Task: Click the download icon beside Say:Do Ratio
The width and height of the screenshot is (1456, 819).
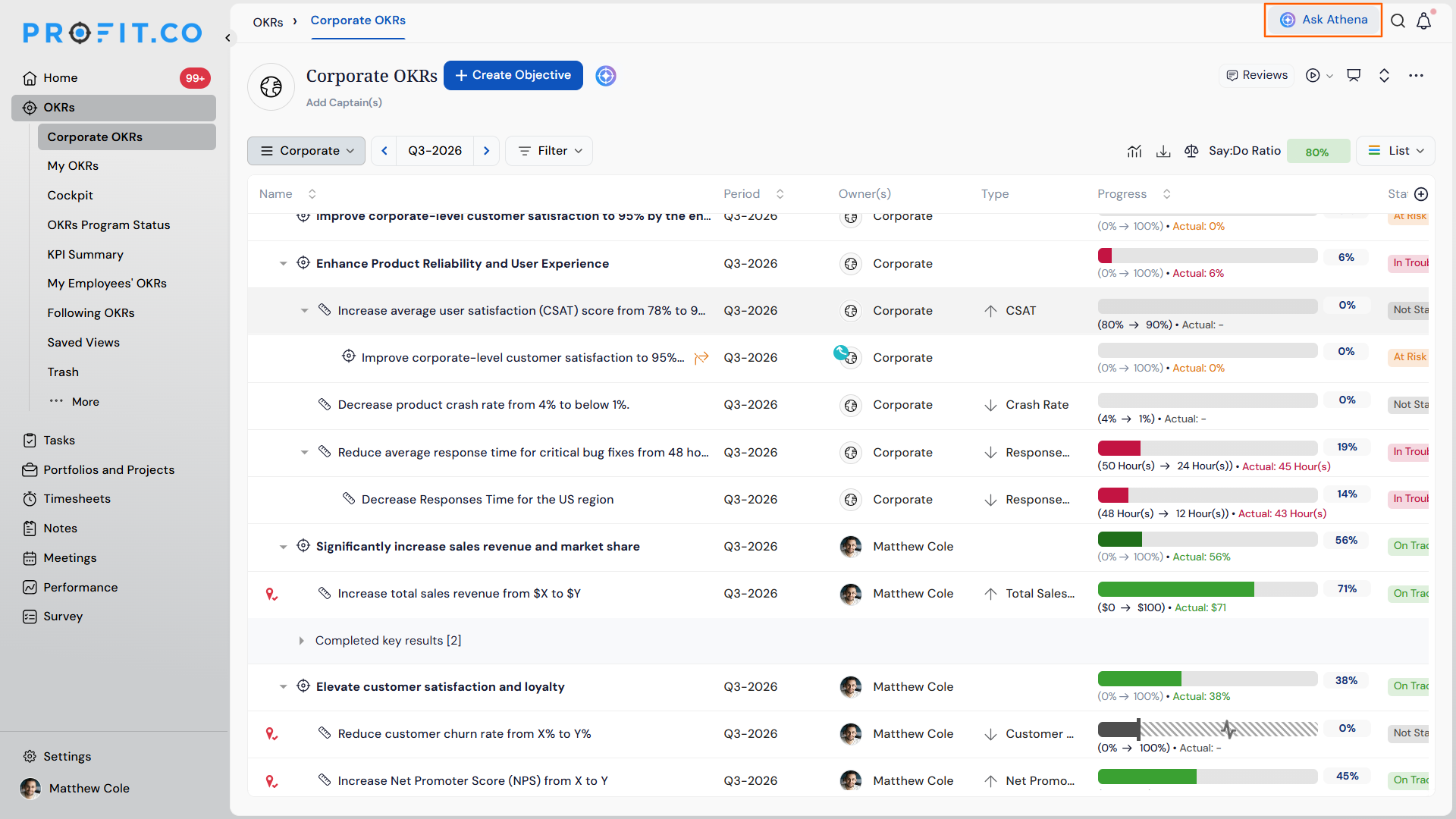Action: [1163, 151]
